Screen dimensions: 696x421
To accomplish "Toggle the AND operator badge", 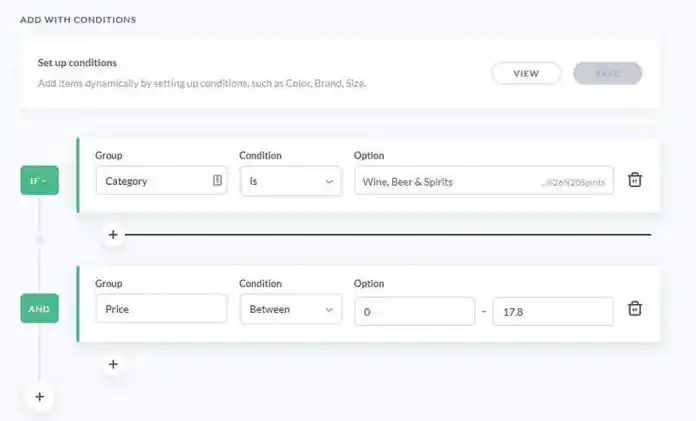I will pyautogui.click(x=40, y=309).
